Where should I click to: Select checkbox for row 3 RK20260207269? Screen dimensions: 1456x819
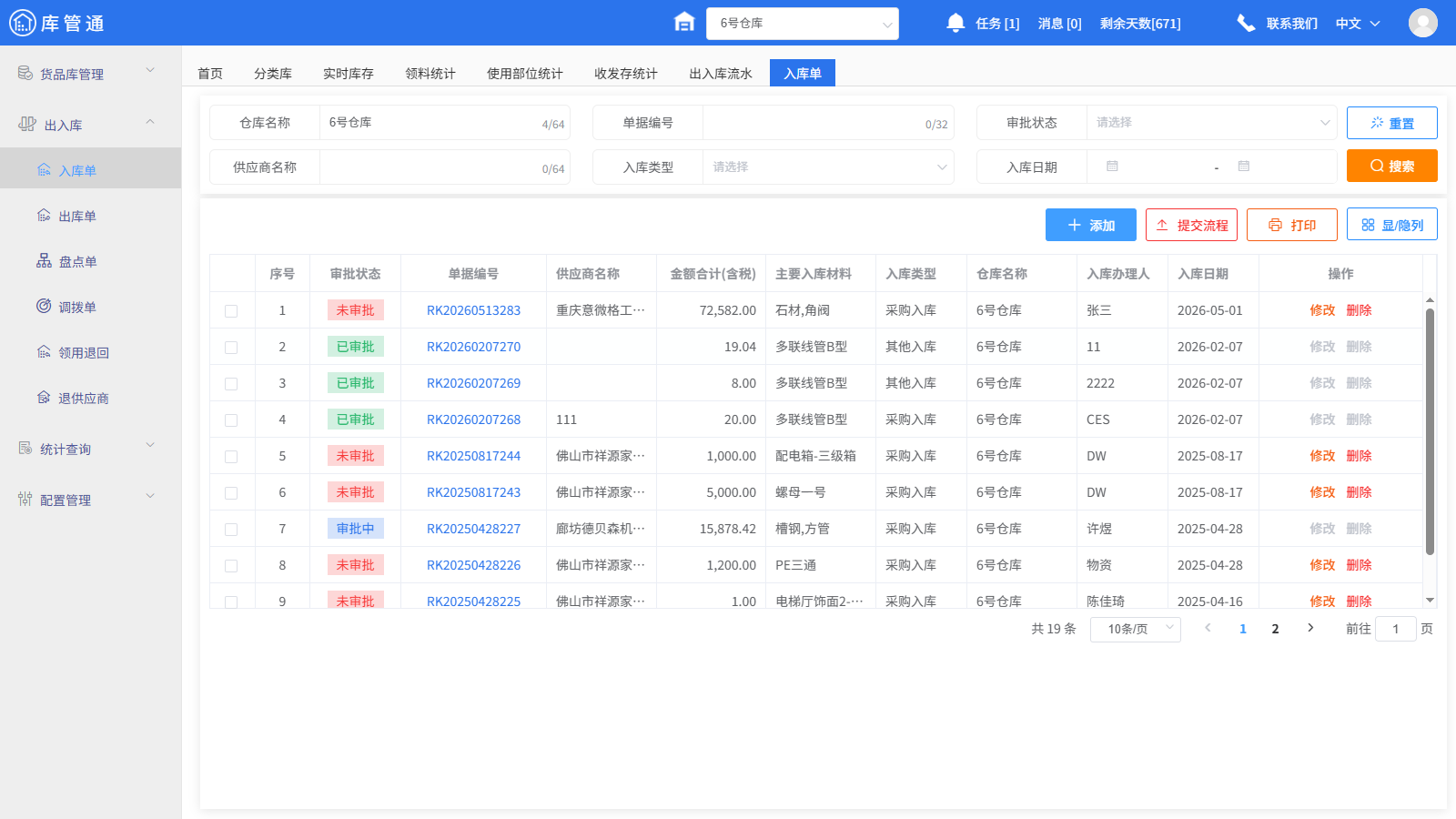click(231, 384)
